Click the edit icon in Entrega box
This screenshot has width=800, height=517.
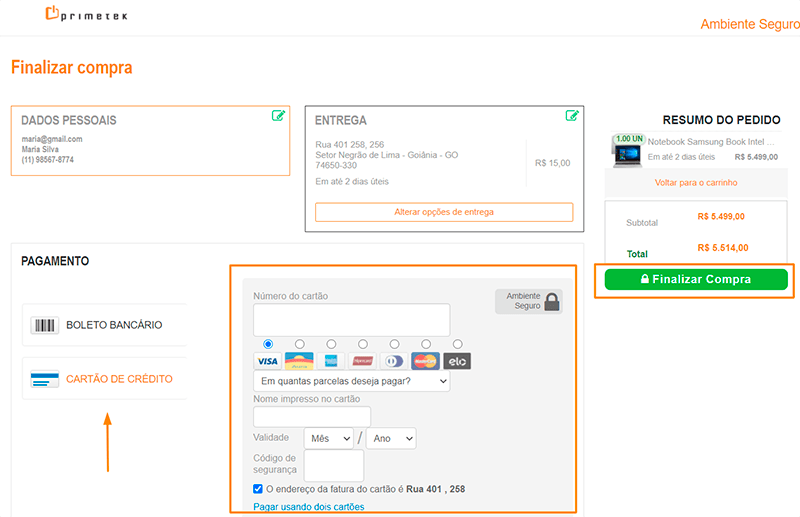(x=572, y=116)
